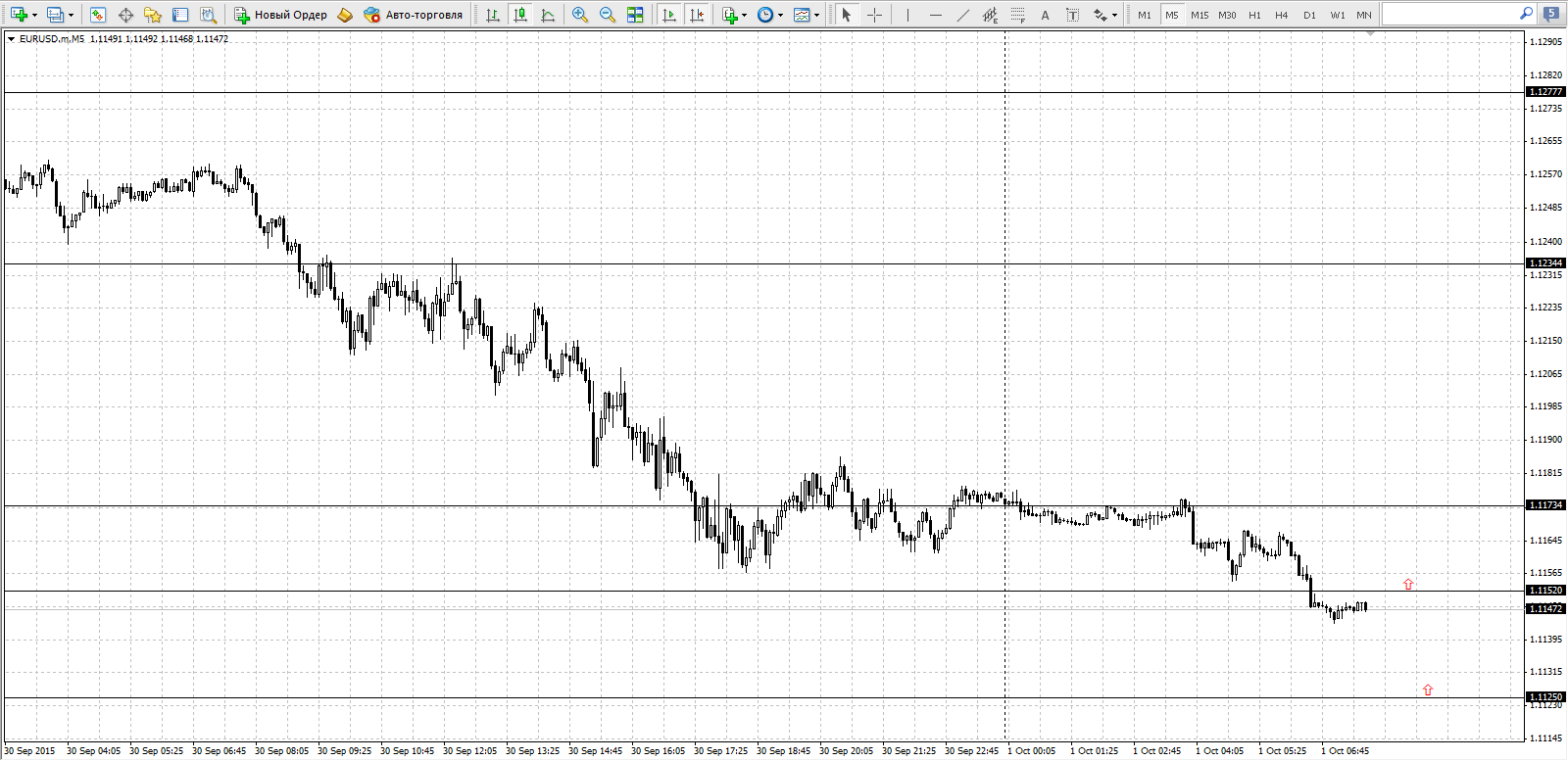Switch timeframe to H4
The height and width of the screenshot is (761, 1568).
click(x=1282, y=15)
